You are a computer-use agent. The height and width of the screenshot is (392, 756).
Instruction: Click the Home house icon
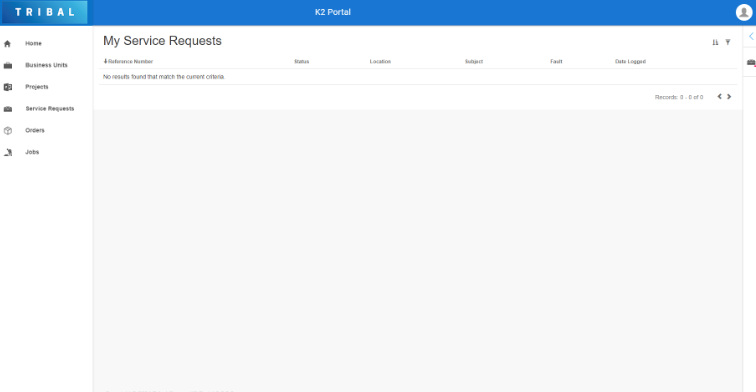7,44
